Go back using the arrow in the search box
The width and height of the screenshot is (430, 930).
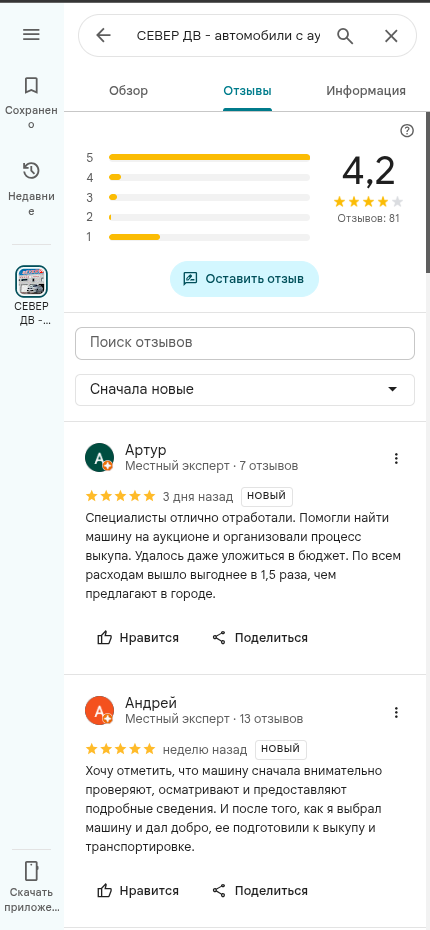pos(103,36)
